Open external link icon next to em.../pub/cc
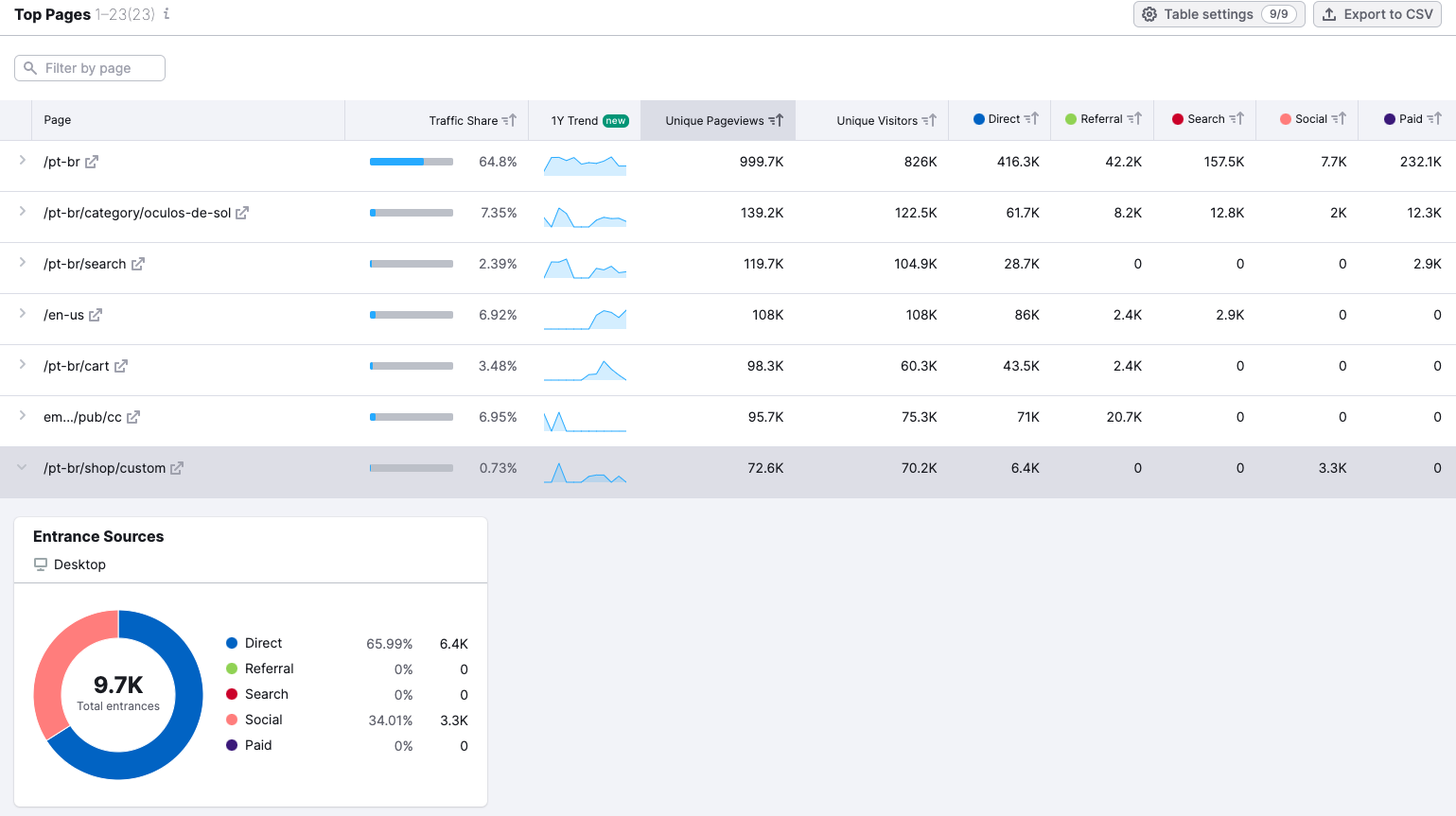This screenshot has height=816, width=1456. tap(133, 417)
